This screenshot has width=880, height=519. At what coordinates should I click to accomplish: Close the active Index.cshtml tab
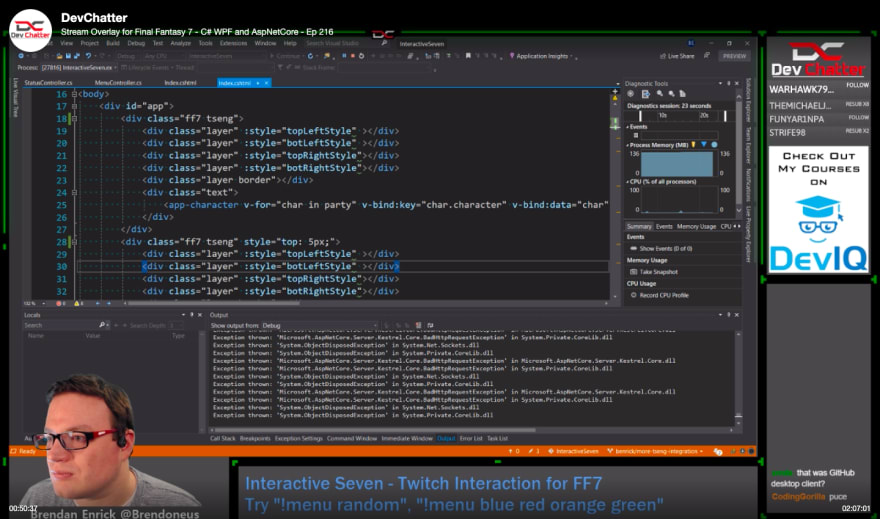point(267,82)
